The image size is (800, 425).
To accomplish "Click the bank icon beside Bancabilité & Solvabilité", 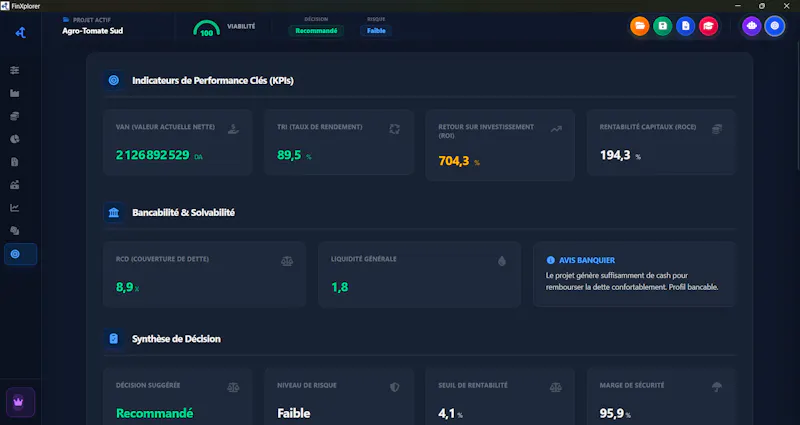I will 114,213.
